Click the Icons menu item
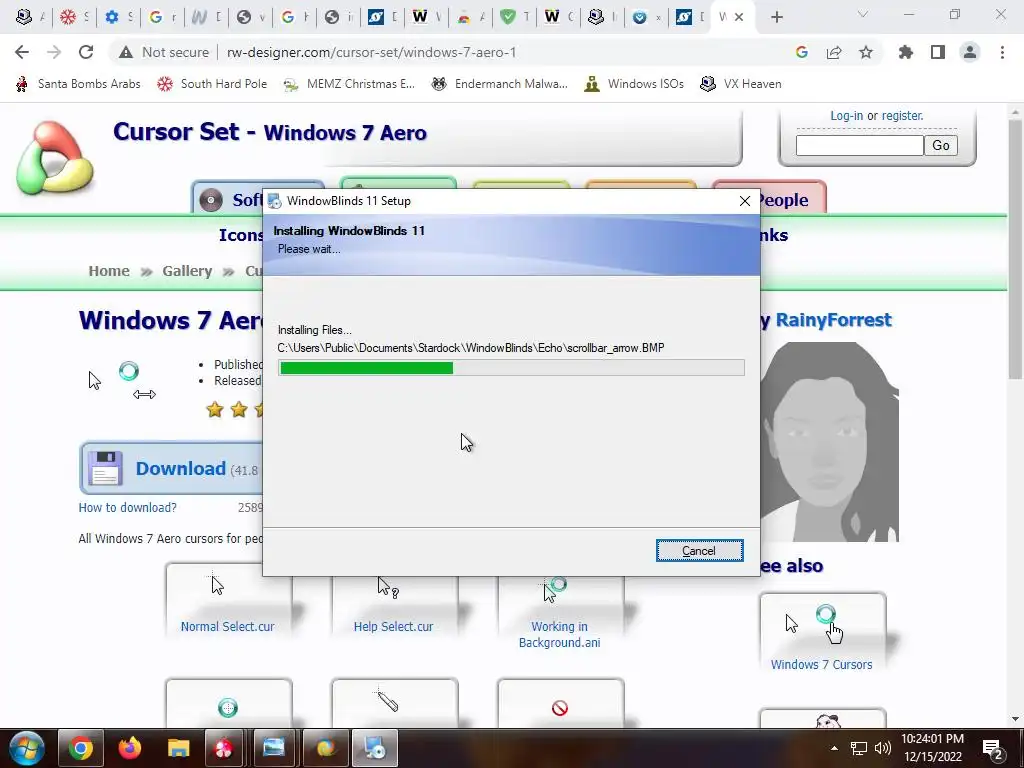1024x768 pixels. pos(240,235)
